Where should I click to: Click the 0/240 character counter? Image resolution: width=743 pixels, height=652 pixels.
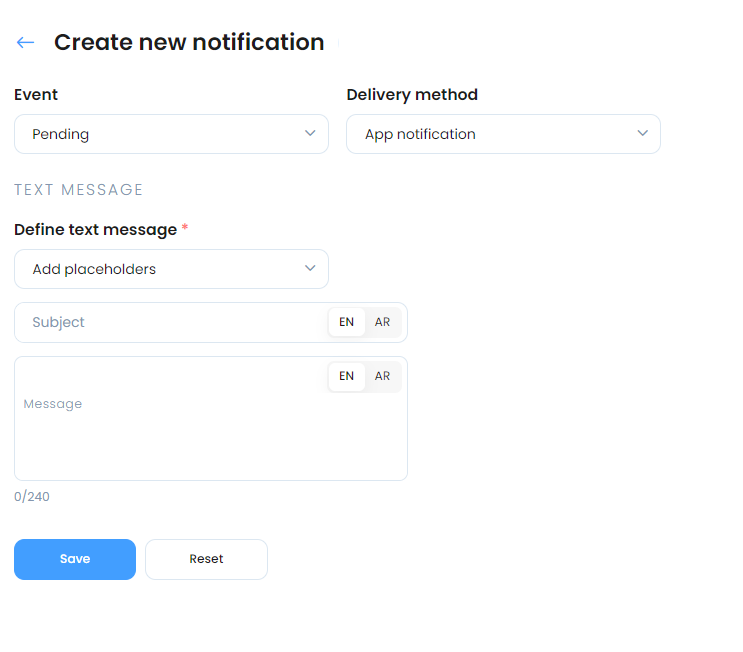(32, 497)
